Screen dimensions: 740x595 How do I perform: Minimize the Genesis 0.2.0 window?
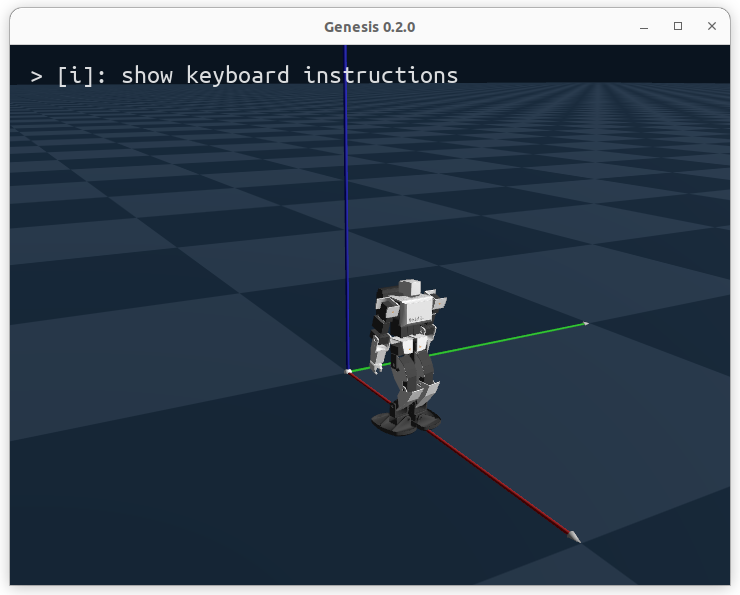point(644,27)
